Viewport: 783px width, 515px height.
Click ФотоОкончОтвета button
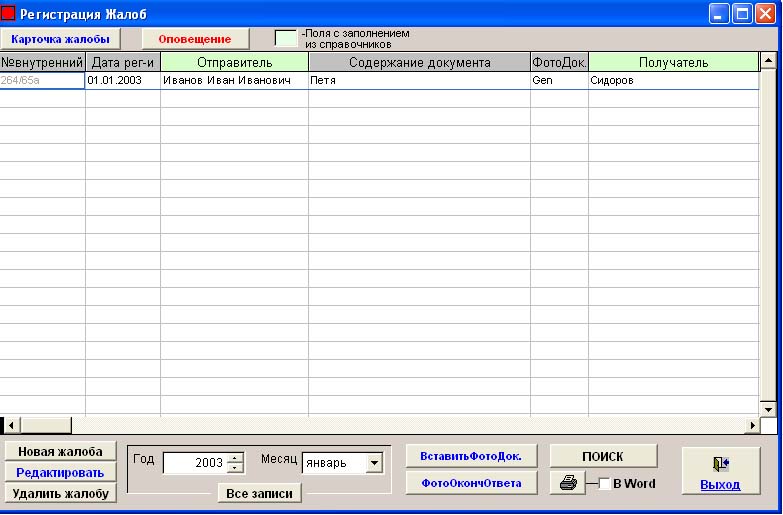[x=471, y=483]
